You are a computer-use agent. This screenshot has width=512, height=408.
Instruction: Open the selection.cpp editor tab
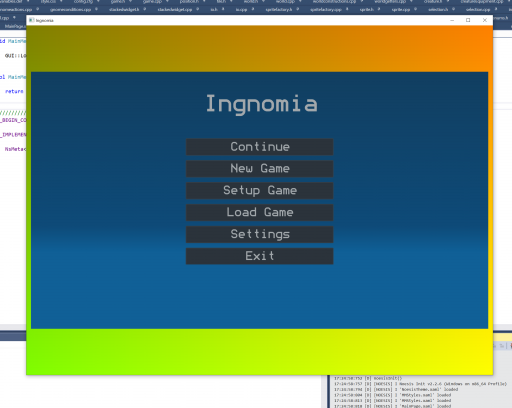(478, 9)
